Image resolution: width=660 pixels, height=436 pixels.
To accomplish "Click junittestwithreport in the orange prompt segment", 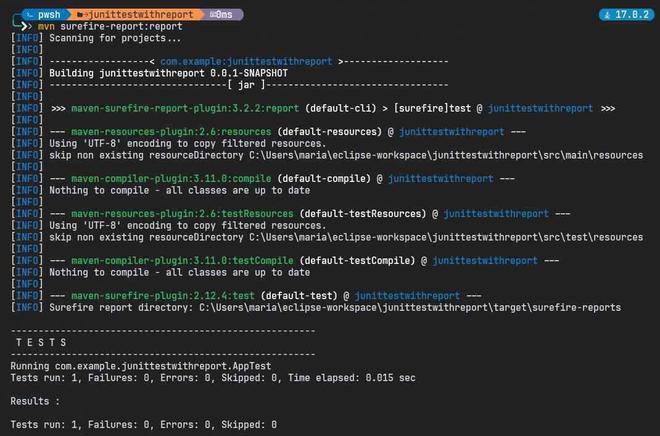I will pos(141,15).
